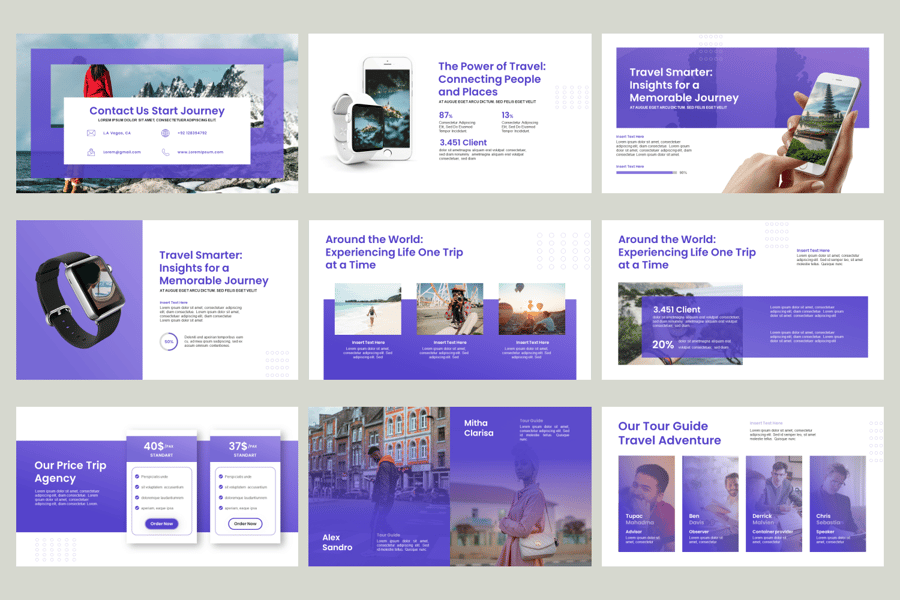The width and height of the screenshot is (900, 600).
Task: Click Chris Sebastia's tour guide card
Action: tap(837, 504)
